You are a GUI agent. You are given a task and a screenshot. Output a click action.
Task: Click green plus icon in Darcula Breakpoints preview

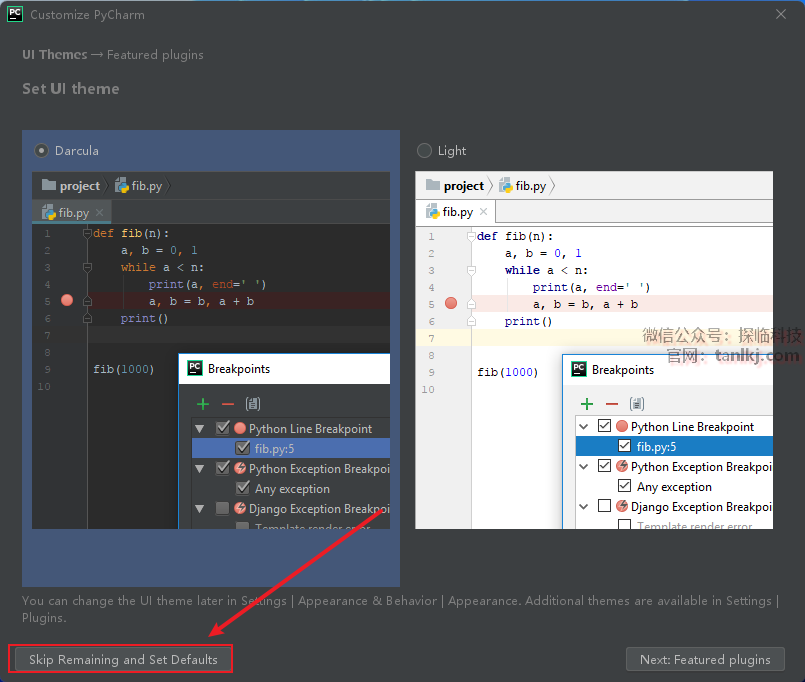pos(203,403)
